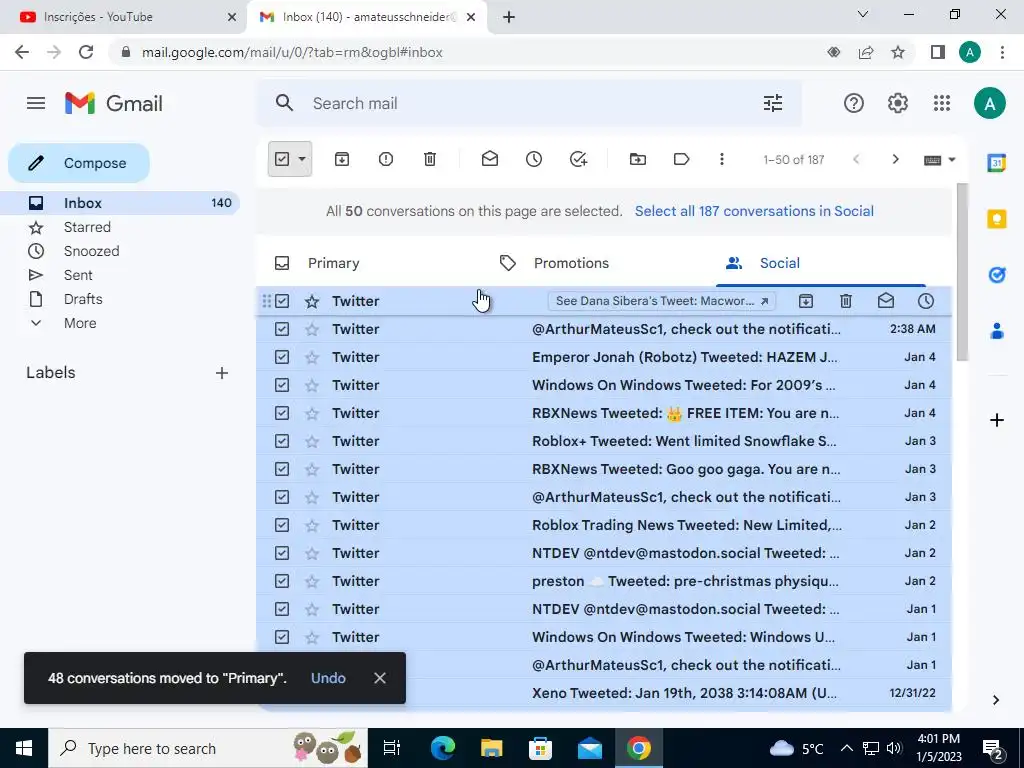The width and height of the screenshot is (1024, 768).
Task: Uncheck the RBXNews FREE ITEM email checkbox
Action: point(281,413)
